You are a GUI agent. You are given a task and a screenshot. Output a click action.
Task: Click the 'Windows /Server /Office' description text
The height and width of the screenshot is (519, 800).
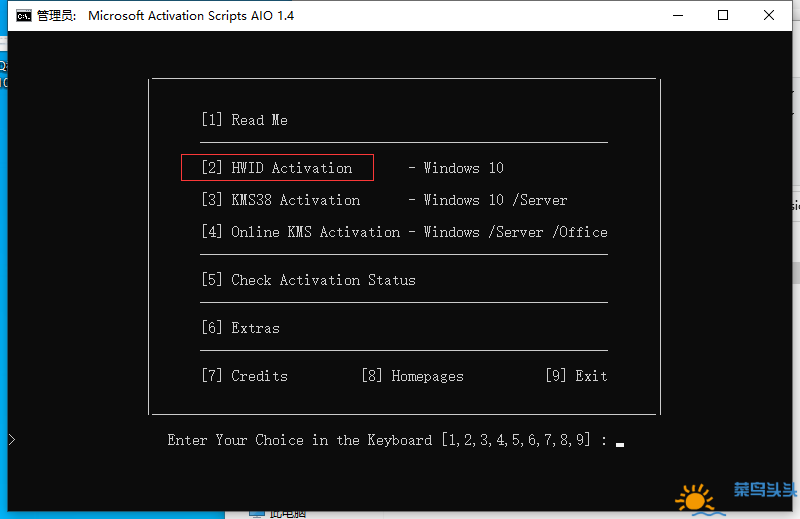pos(515,232)
